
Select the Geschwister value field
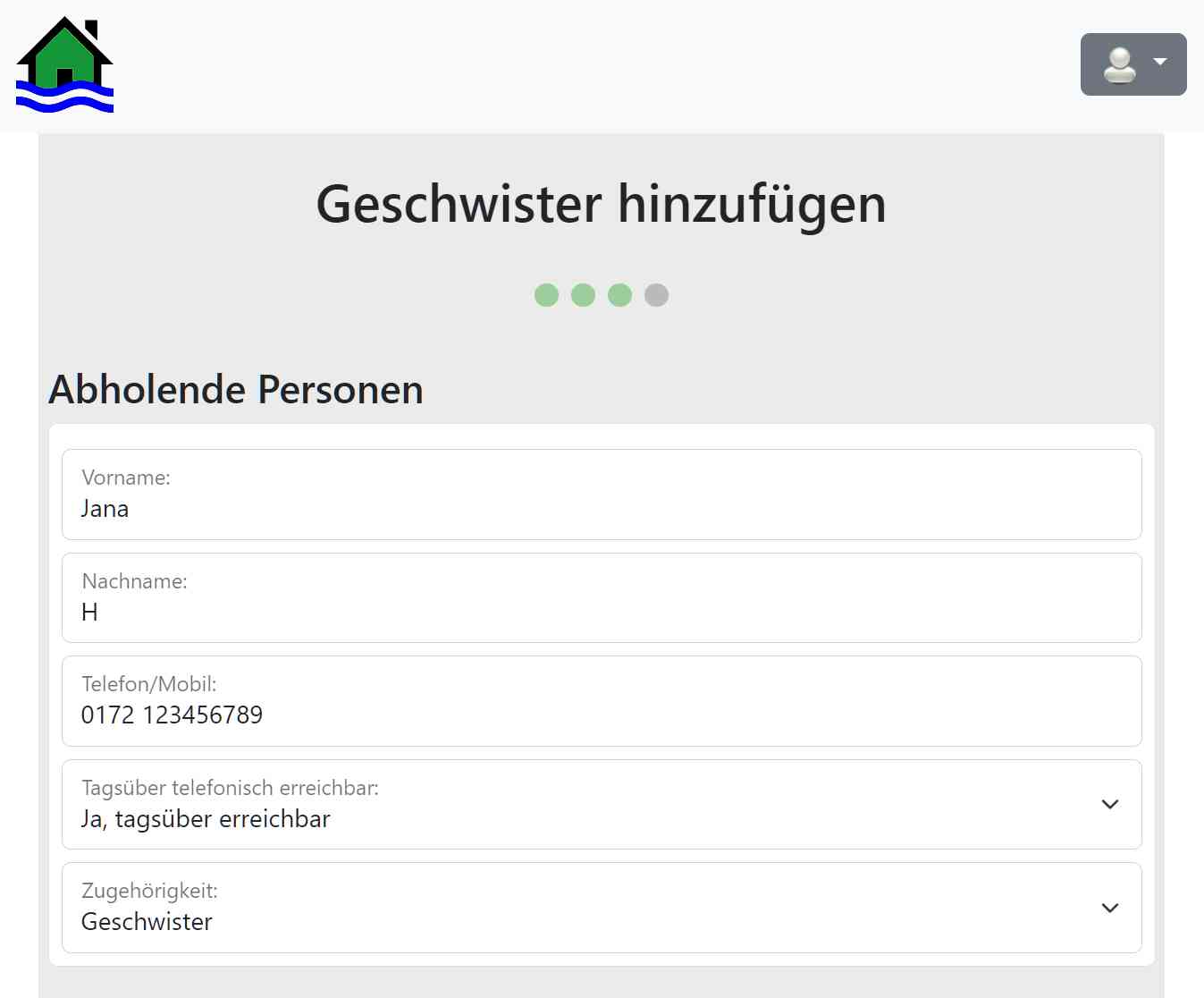tap(146, 921)
